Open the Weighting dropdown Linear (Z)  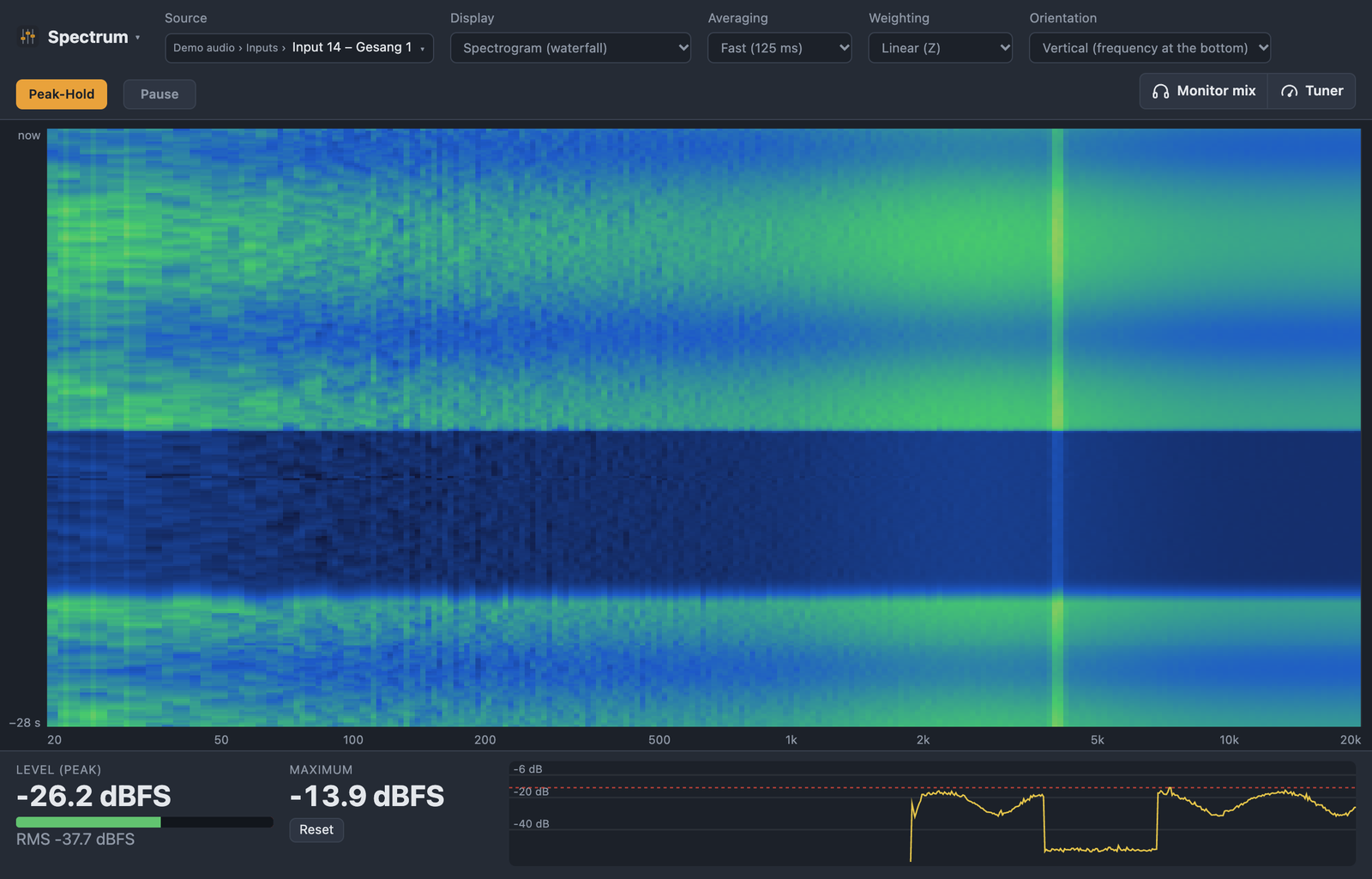click(941, 48)
